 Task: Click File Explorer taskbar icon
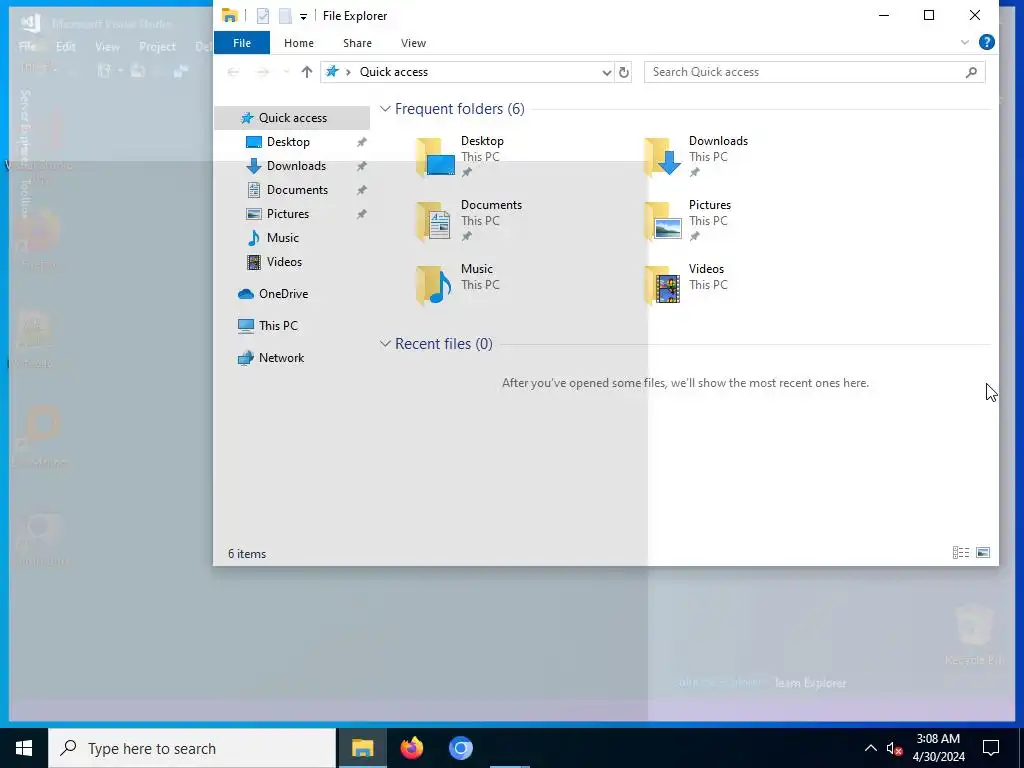click(x=362, y=748)
